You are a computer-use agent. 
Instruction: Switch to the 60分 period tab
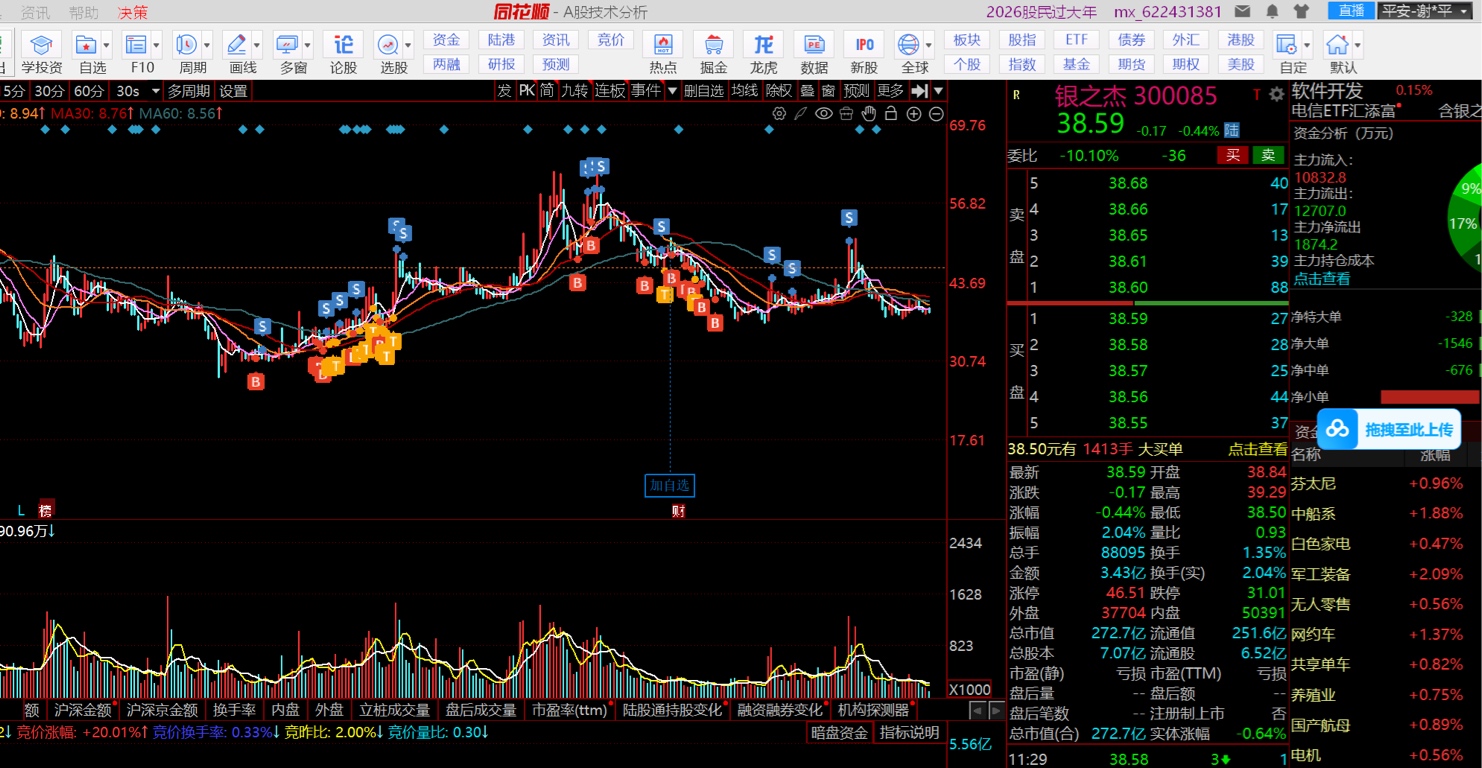88,90
